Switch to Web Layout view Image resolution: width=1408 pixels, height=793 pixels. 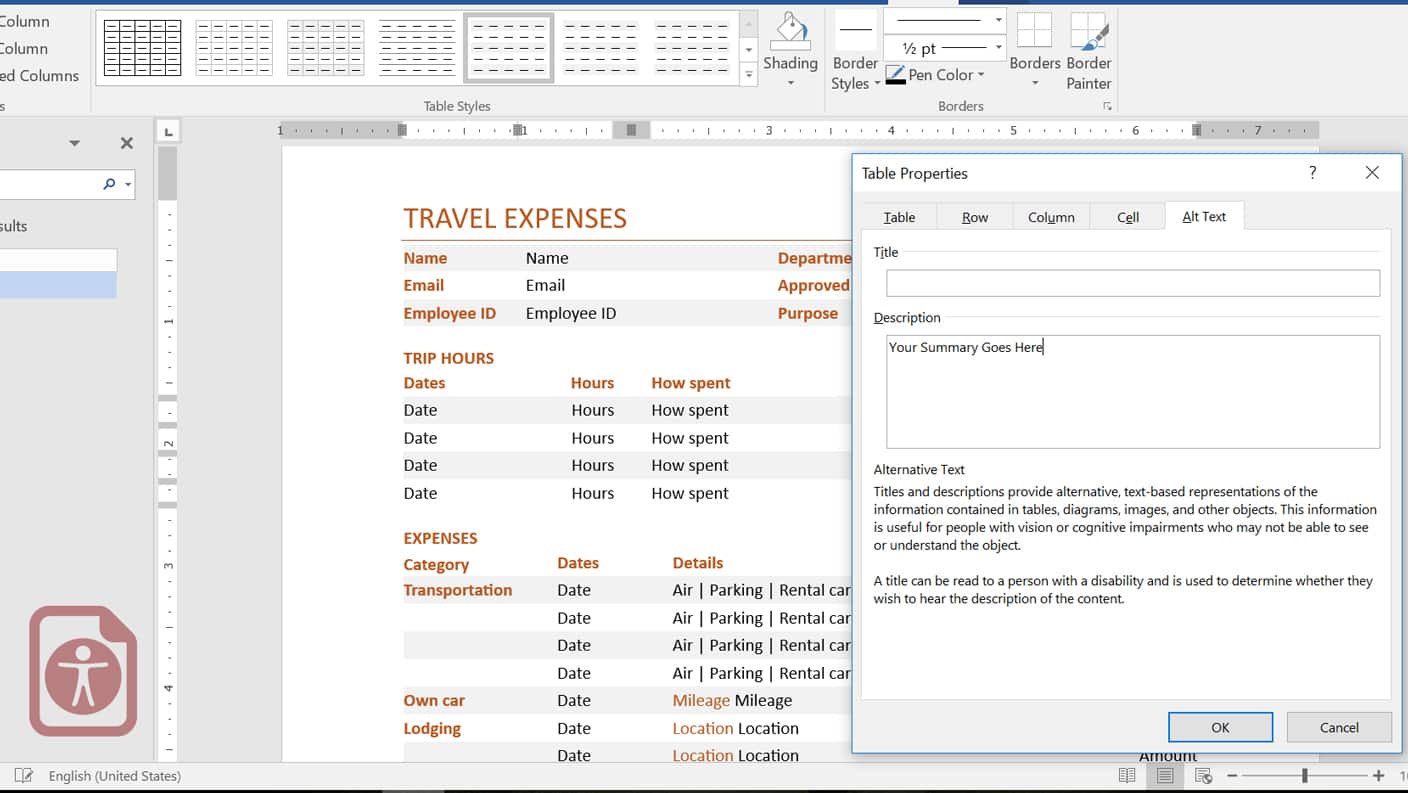pos(1203,775)
